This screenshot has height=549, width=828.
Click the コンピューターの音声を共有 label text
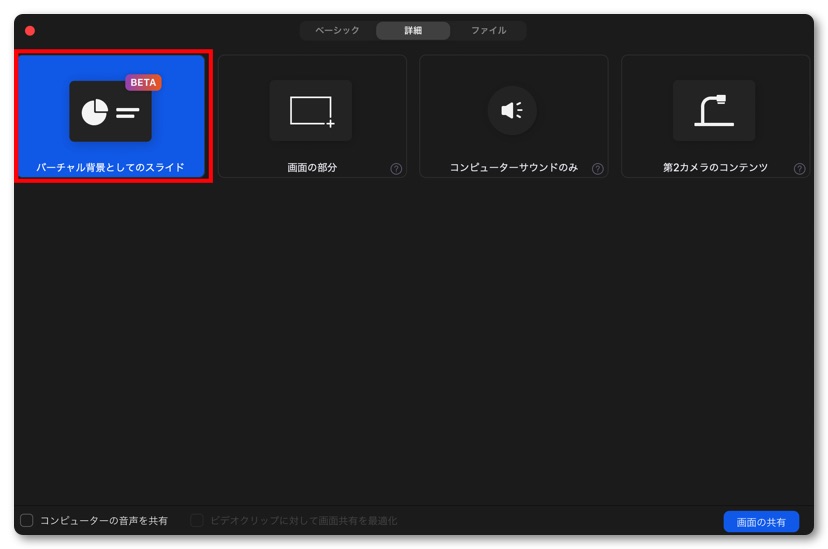point(103,521)
